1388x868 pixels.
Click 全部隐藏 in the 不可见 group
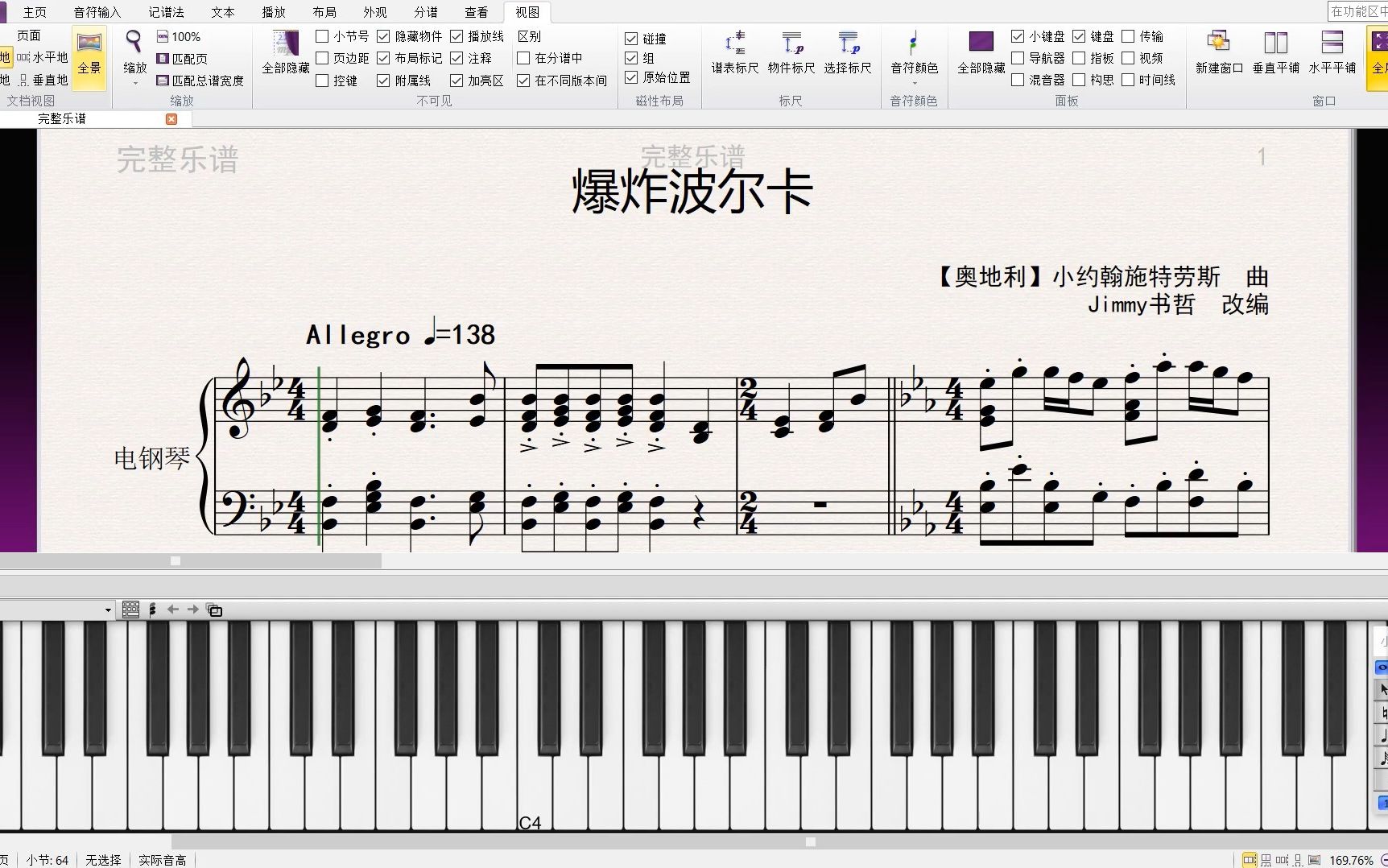(x=286, y=53)
